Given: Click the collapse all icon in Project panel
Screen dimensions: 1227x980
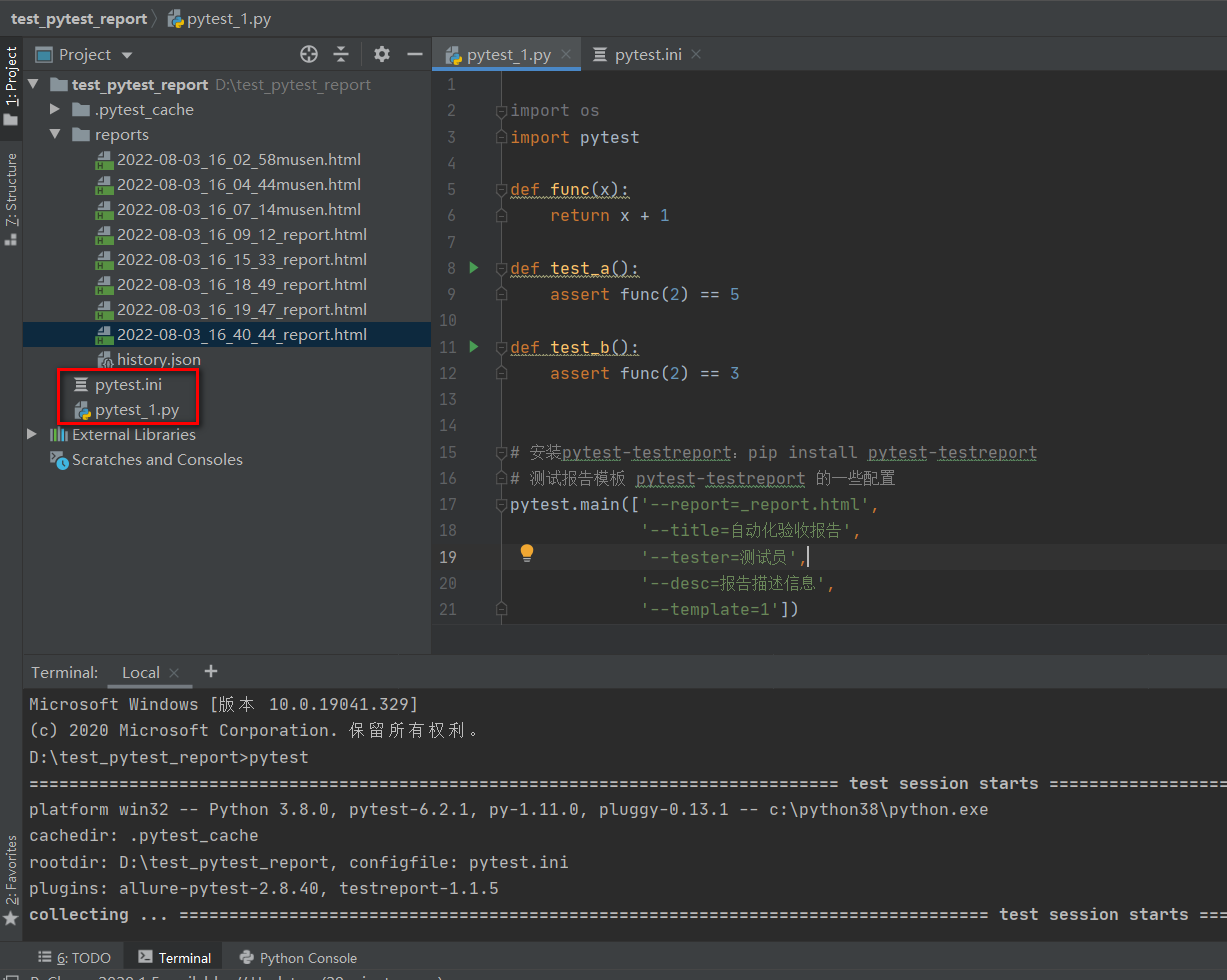Looking at the screenshot, I should [341, 54].
